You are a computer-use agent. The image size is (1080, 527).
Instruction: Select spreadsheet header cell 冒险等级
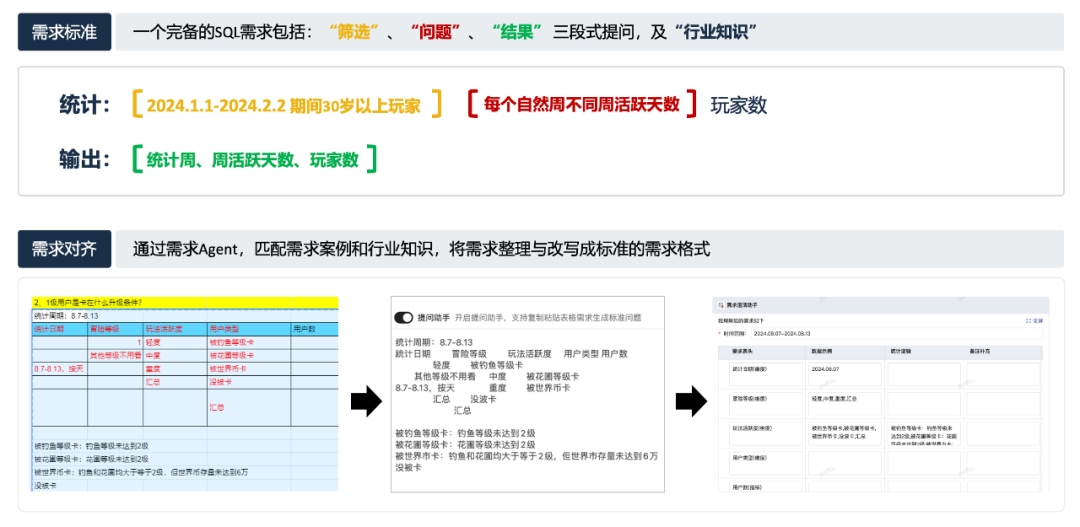(116, 329)
